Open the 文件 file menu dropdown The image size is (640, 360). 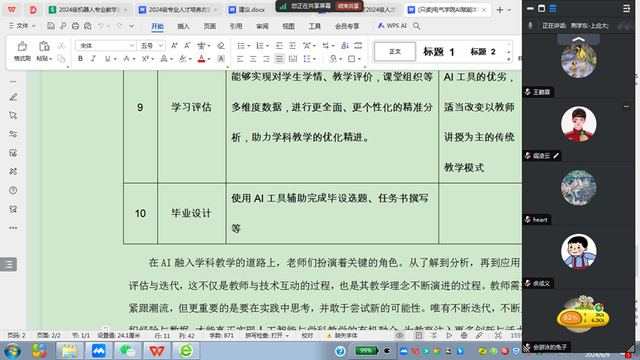coord(22,26)
